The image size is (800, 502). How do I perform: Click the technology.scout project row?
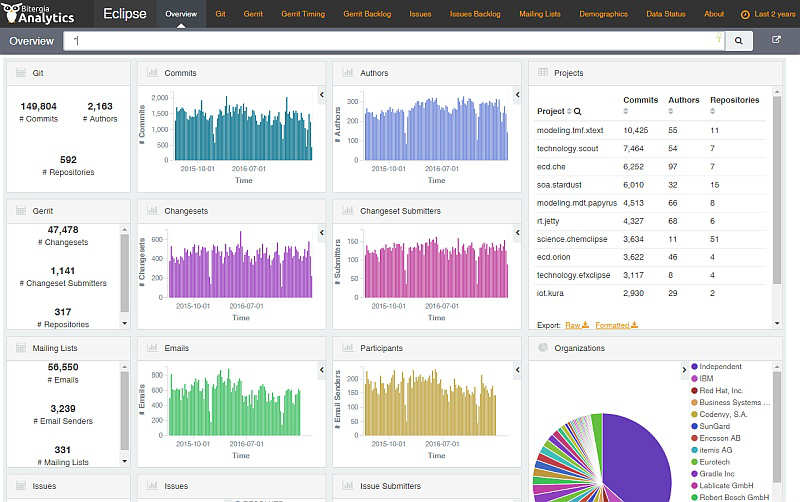pos(651,148)
